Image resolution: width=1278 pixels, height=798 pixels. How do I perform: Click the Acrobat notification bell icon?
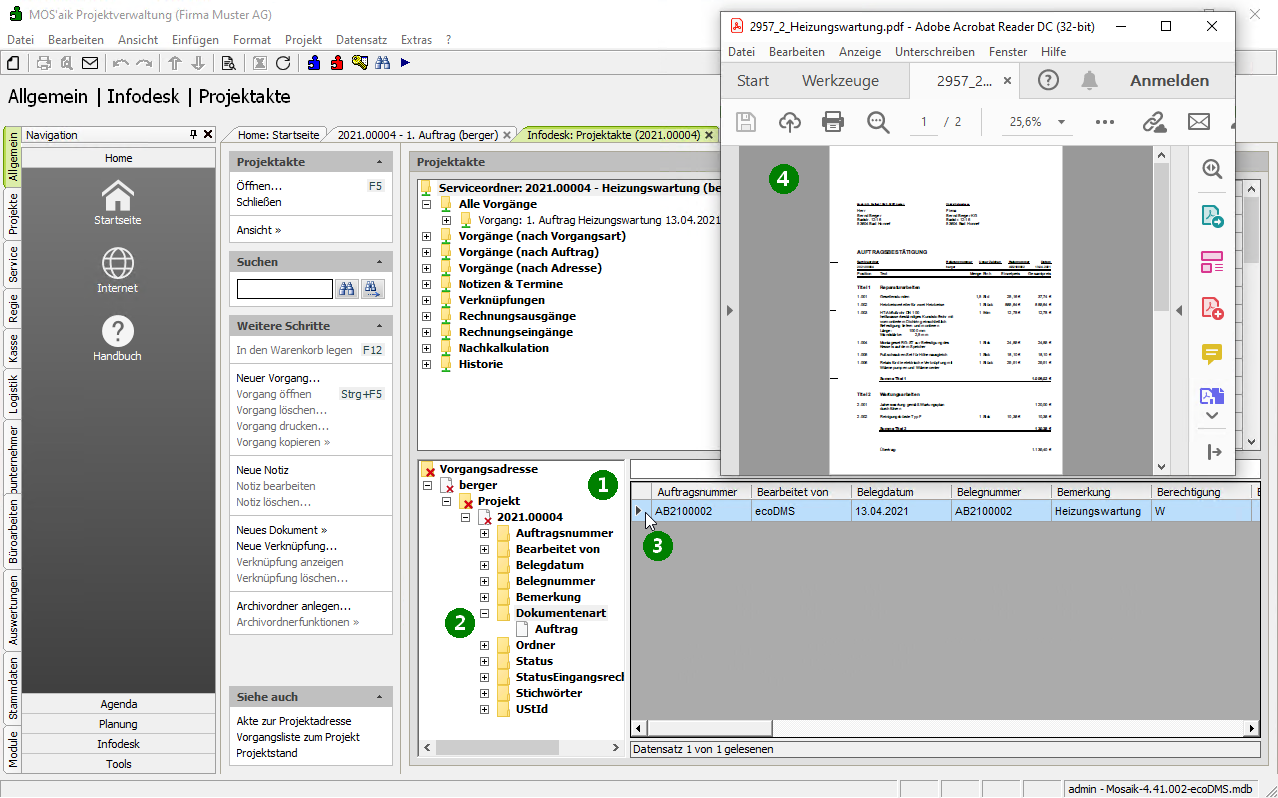click(1089, 81)
